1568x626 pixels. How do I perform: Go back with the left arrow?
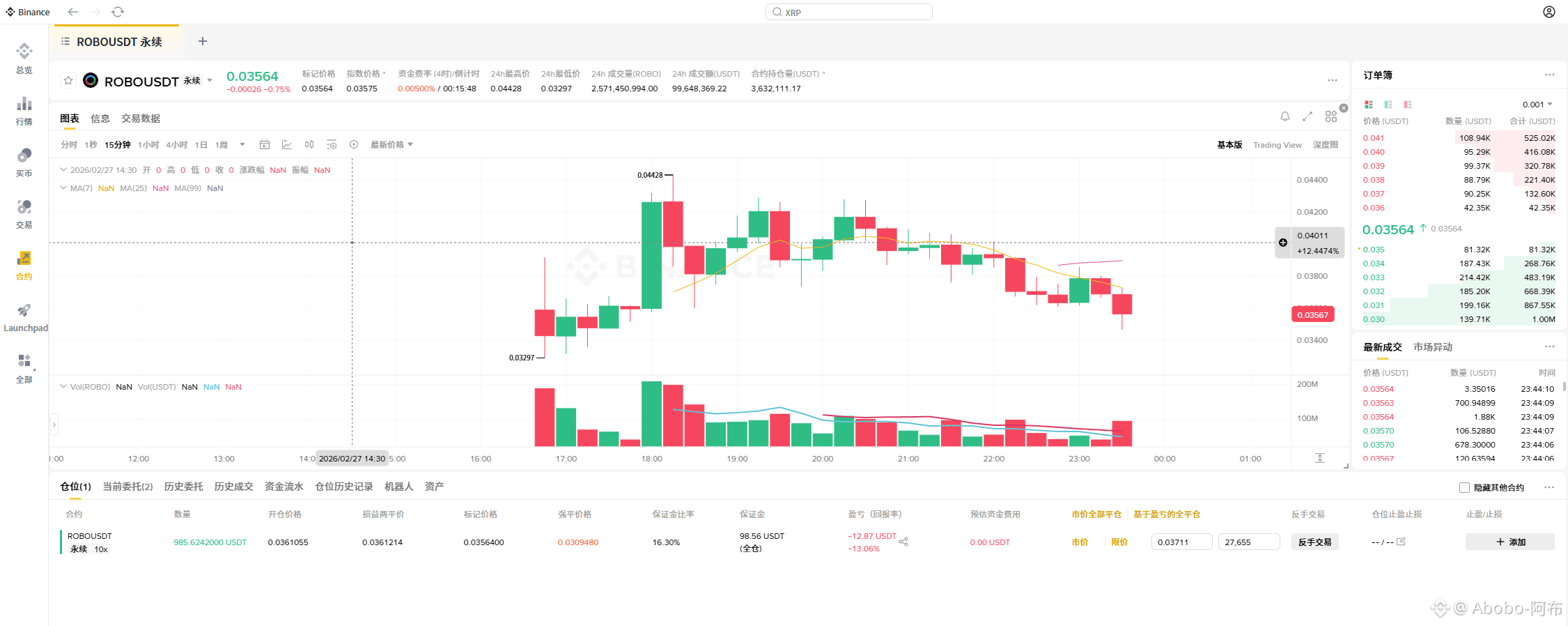[73, 12]
